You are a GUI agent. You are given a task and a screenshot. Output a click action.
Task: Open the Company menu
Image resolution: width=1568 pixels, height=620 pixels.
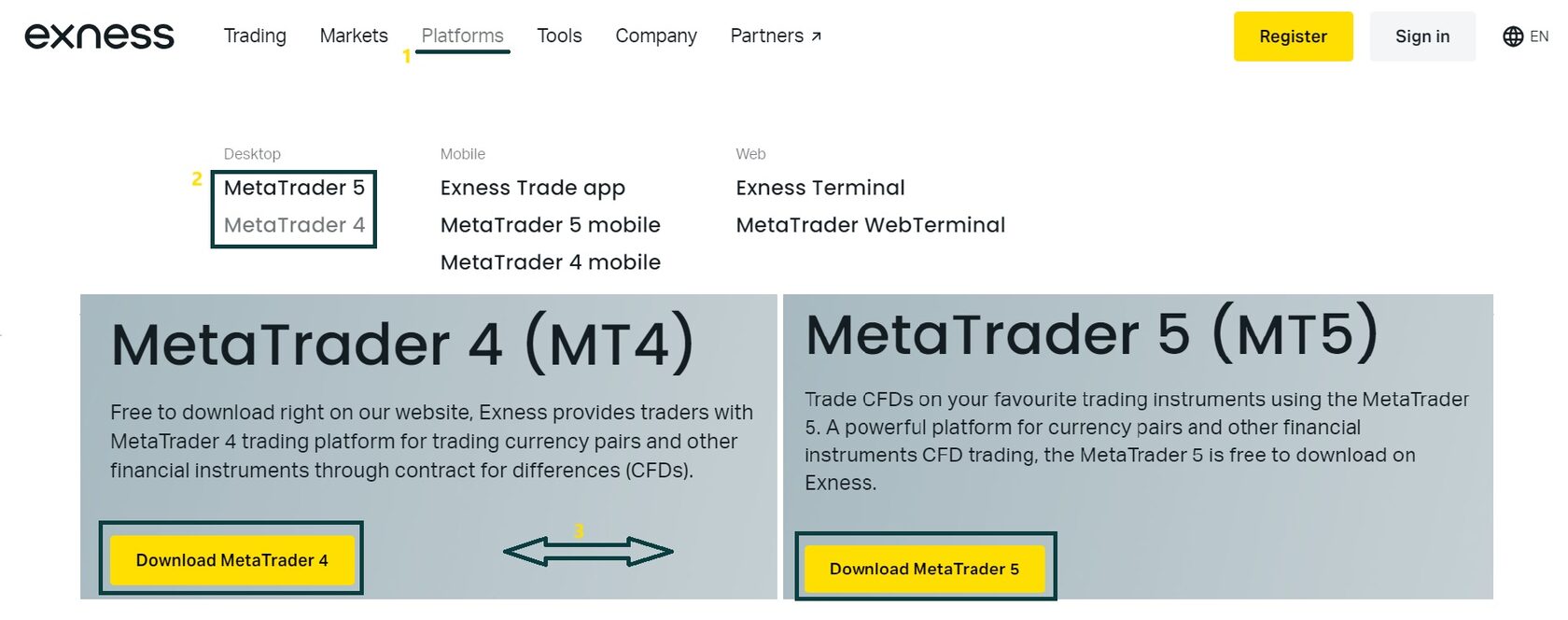(x=656, y=36)
